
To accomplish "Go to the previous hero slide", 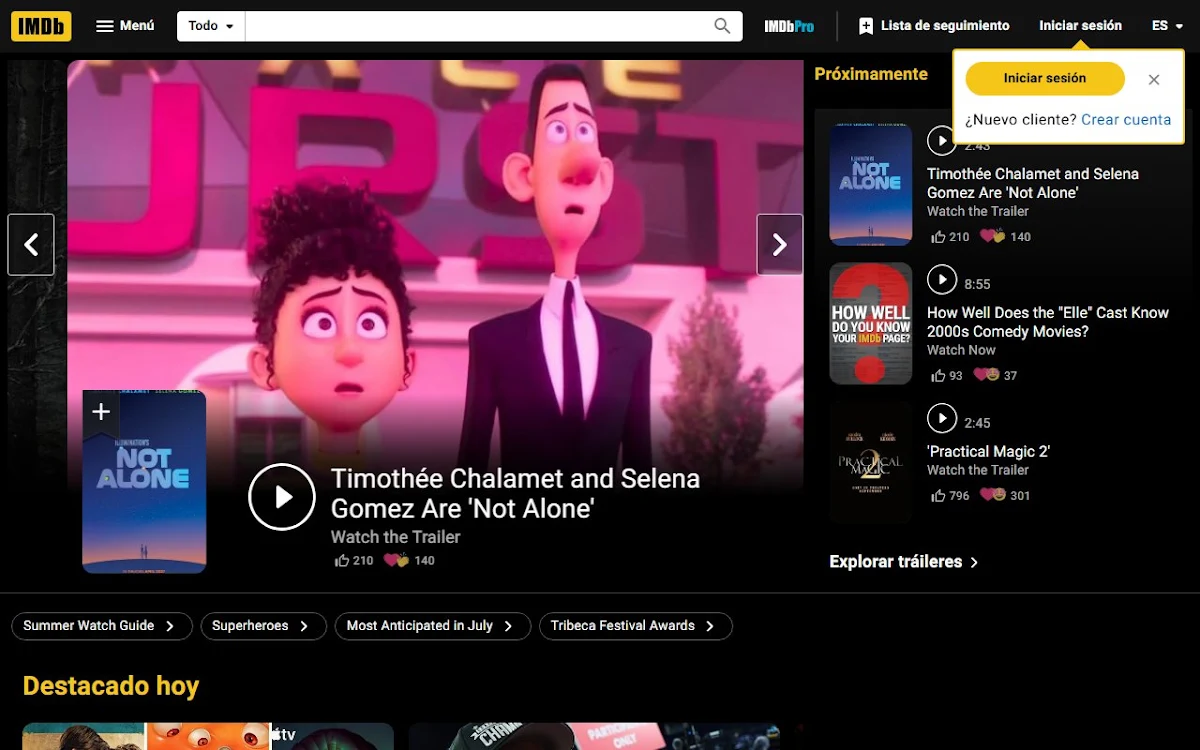I will coord(31,244).
